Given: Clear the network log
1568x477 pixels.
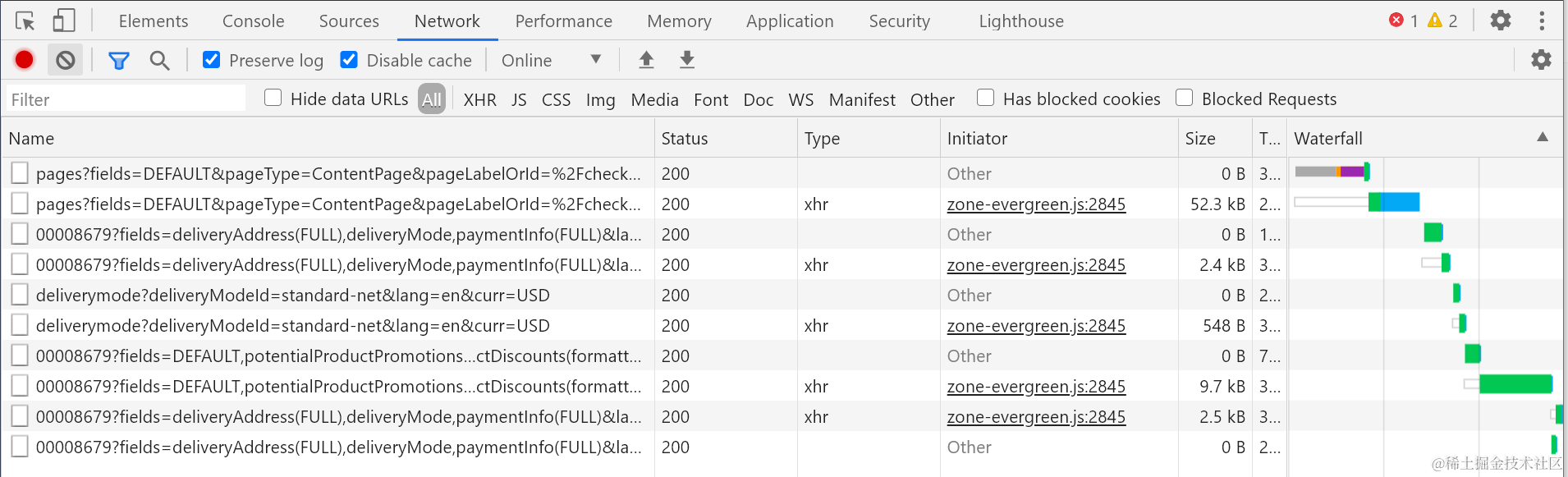Looking at the screenshot, I should coord(66,60).
